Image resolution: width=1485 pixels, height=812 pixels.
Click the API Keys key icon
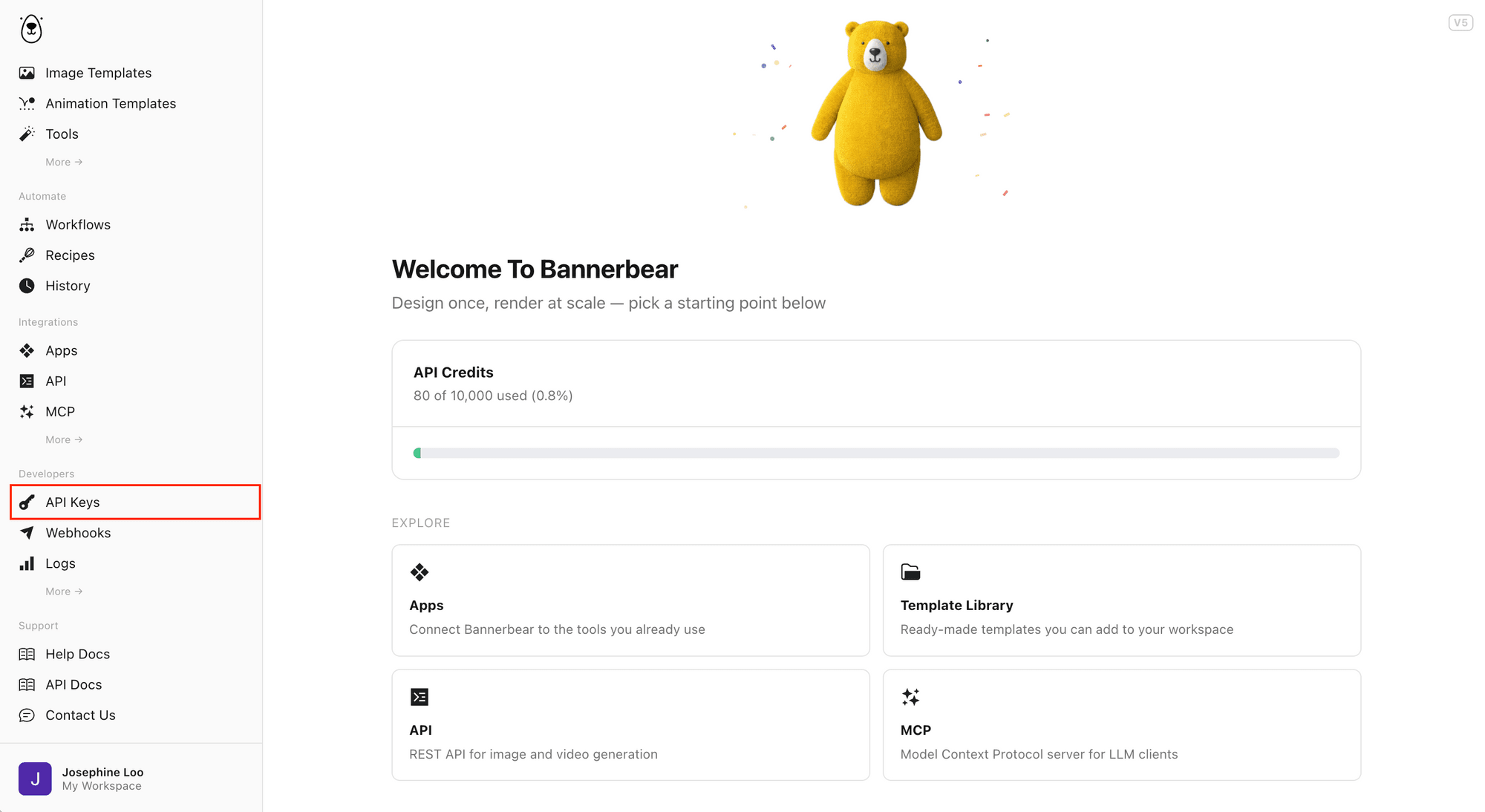27,502
